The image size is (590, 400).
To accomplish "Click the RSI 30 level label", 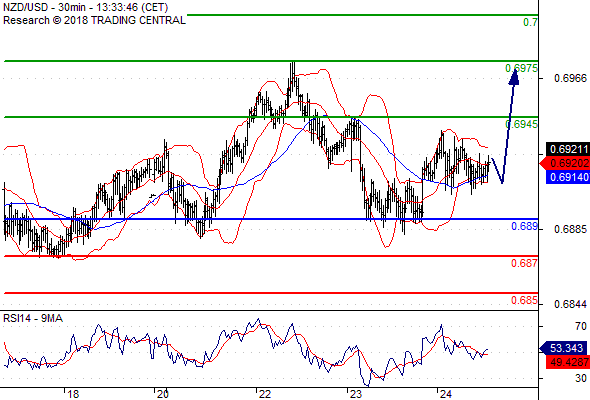I will pos(581,378).
